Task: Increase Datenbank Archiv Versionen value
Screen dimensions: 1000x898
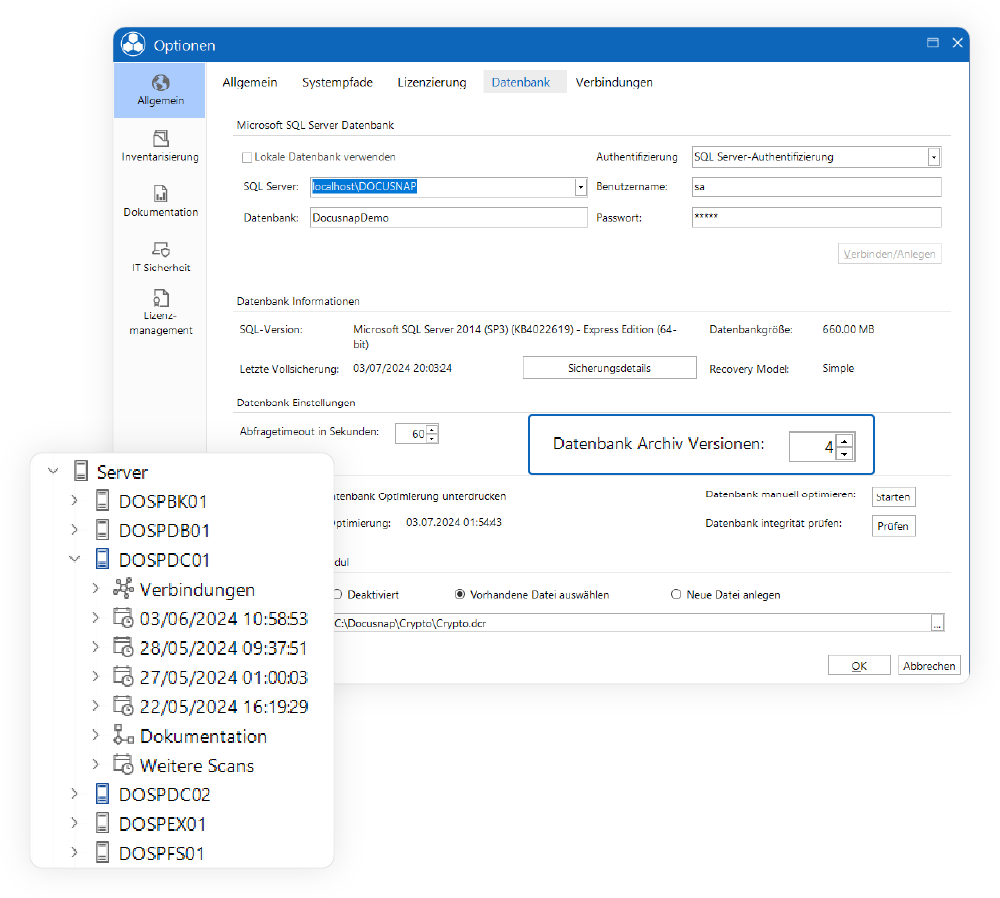Action: tap(844, 441)
